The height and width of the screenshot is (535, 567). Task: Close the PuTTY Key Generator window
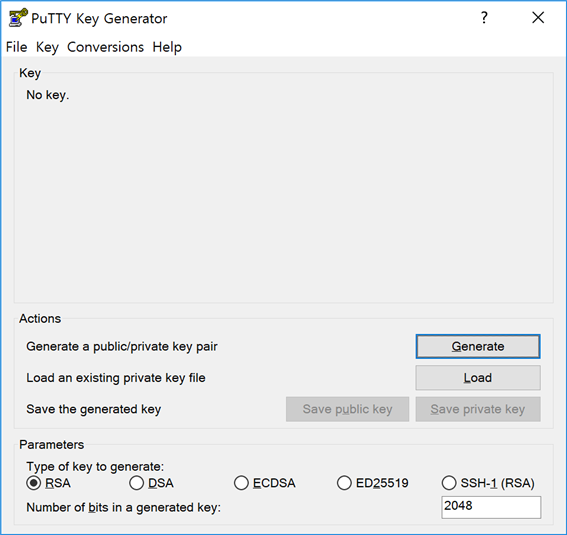point(538,17)
